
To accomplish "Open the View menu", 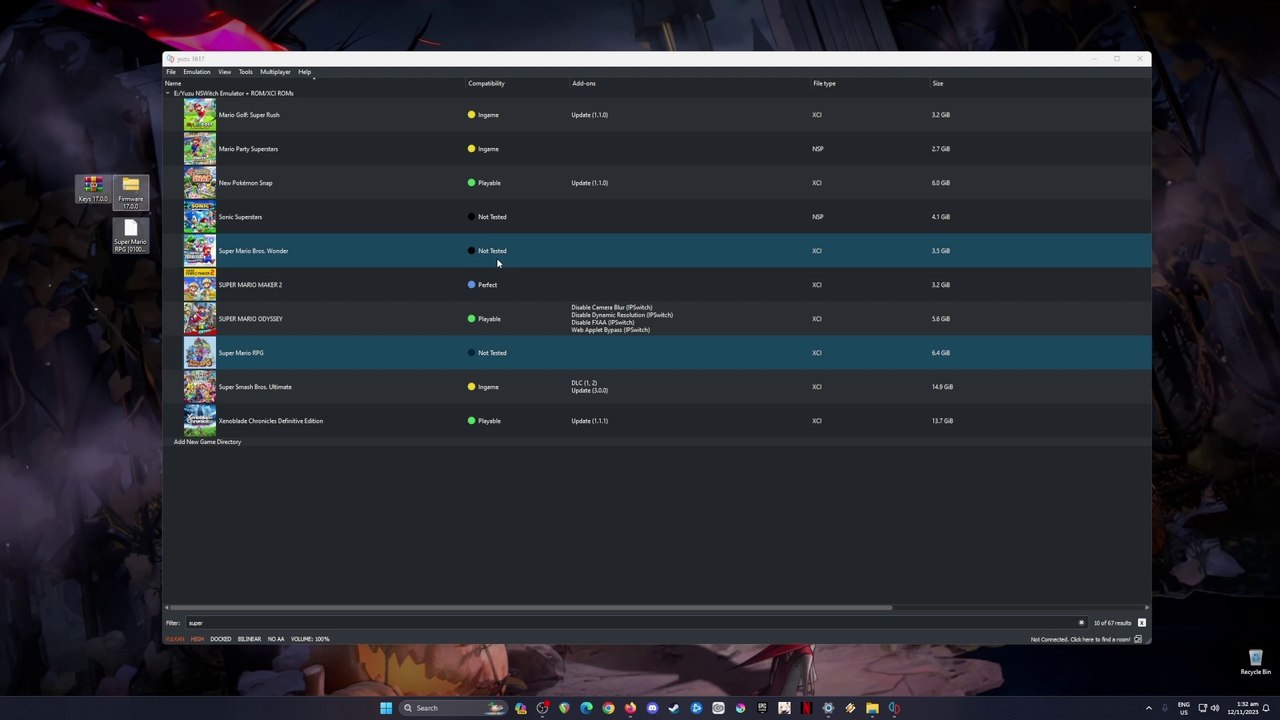I will [x=225, y=72].
